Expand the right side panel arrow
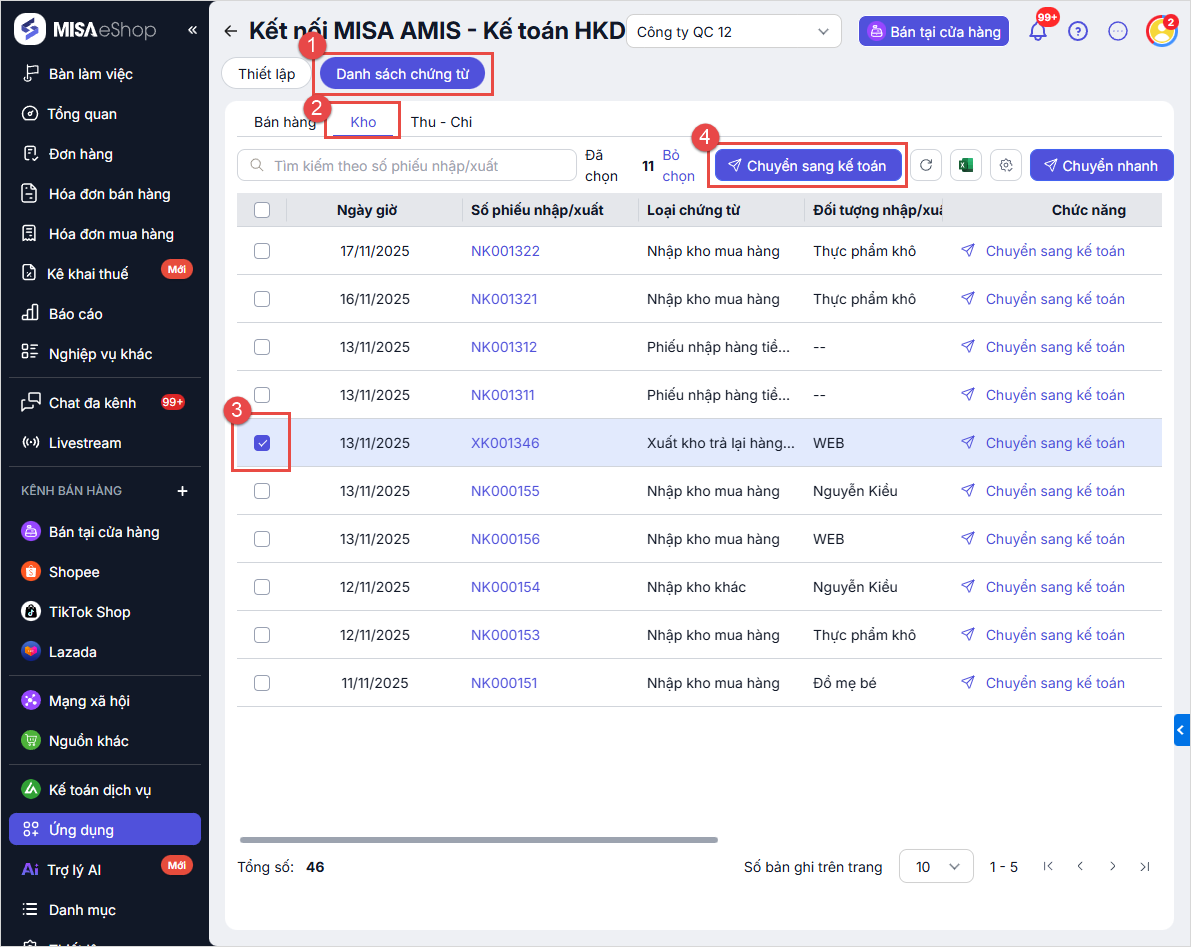Image resolution: width=1191 pixels, height=947 pixels. click(1181, 730)
